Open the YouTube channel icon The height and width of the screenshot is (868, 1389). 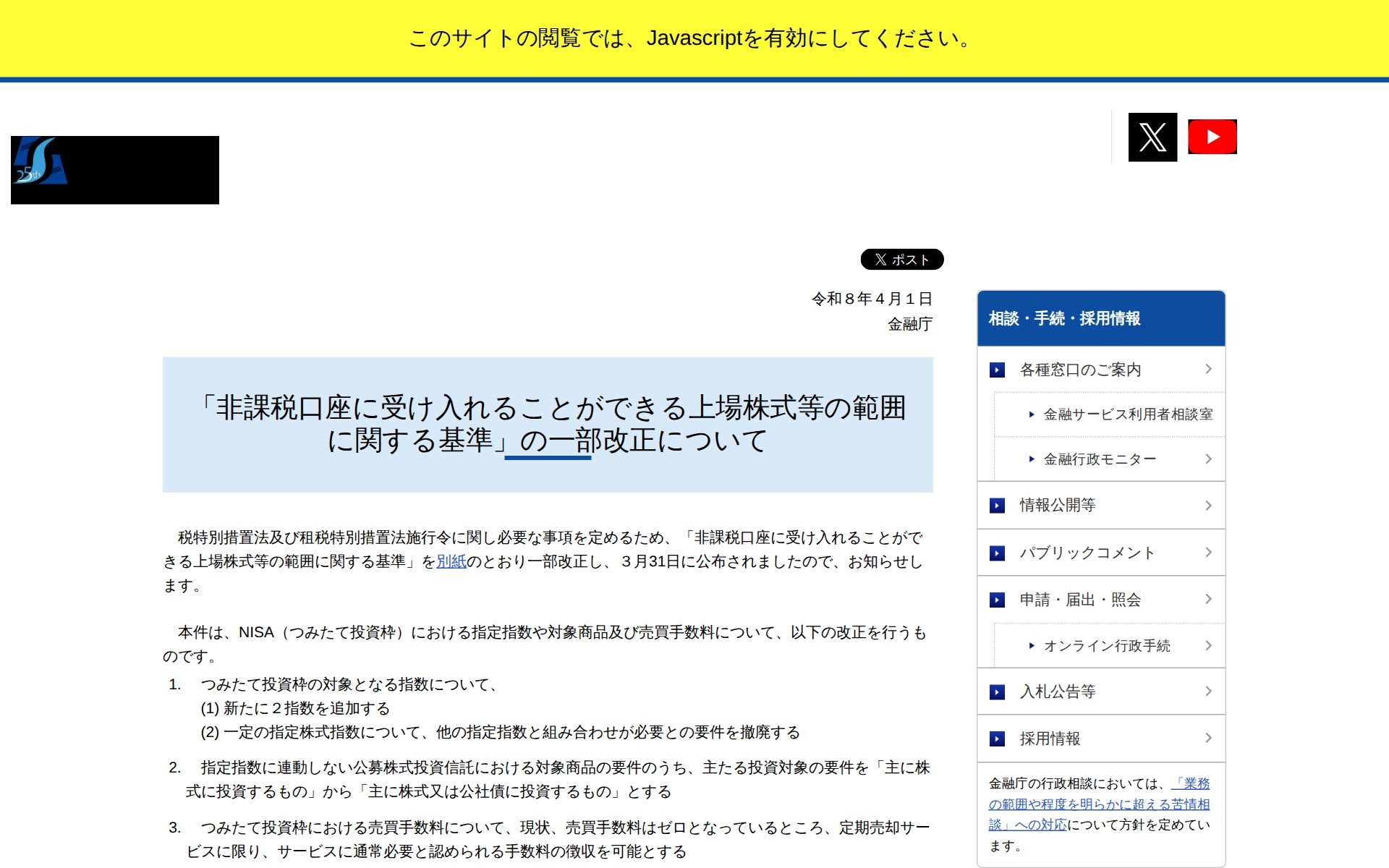1212,136
